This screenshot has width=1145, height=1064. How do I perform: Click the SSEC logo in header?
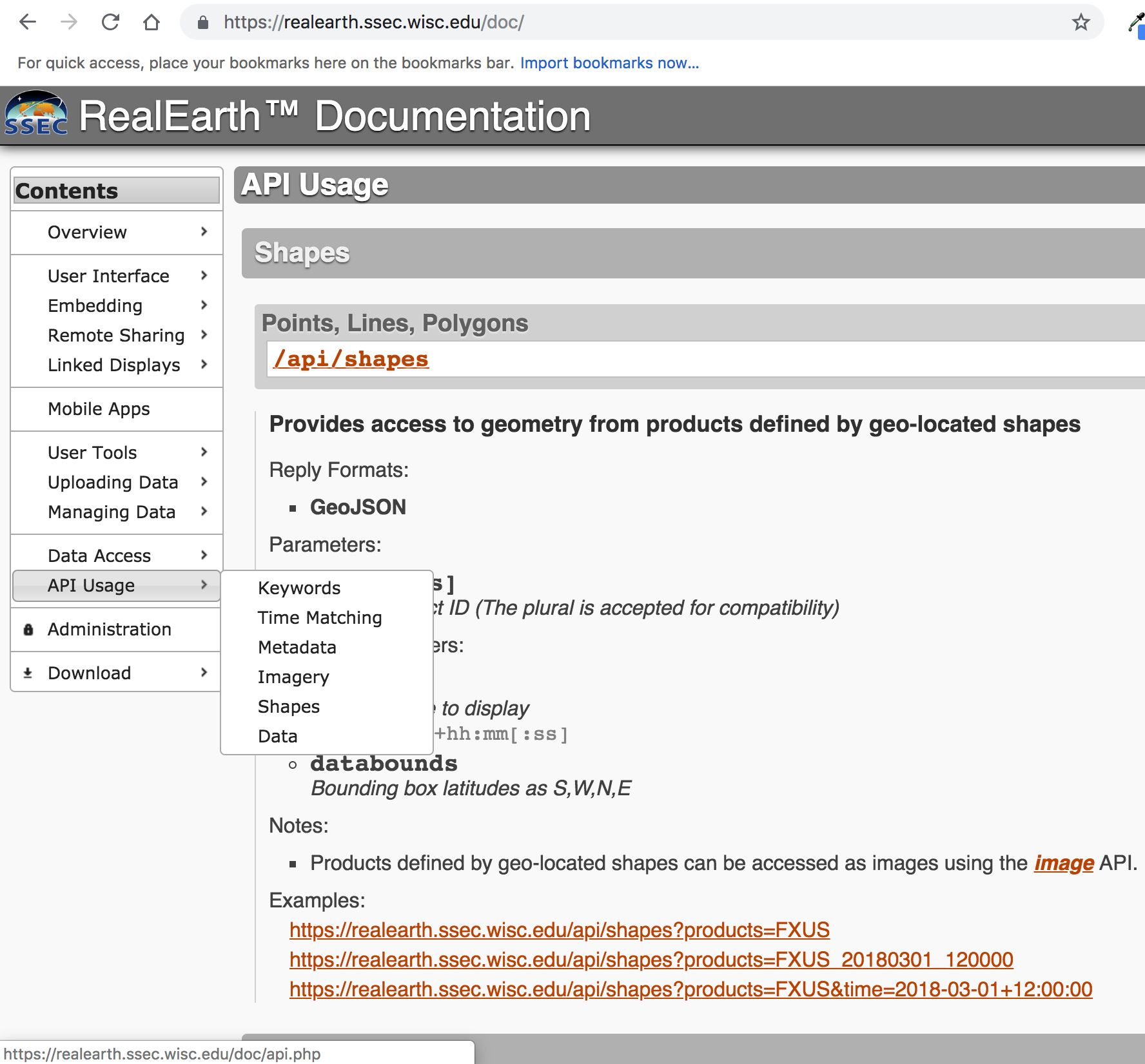36,113
